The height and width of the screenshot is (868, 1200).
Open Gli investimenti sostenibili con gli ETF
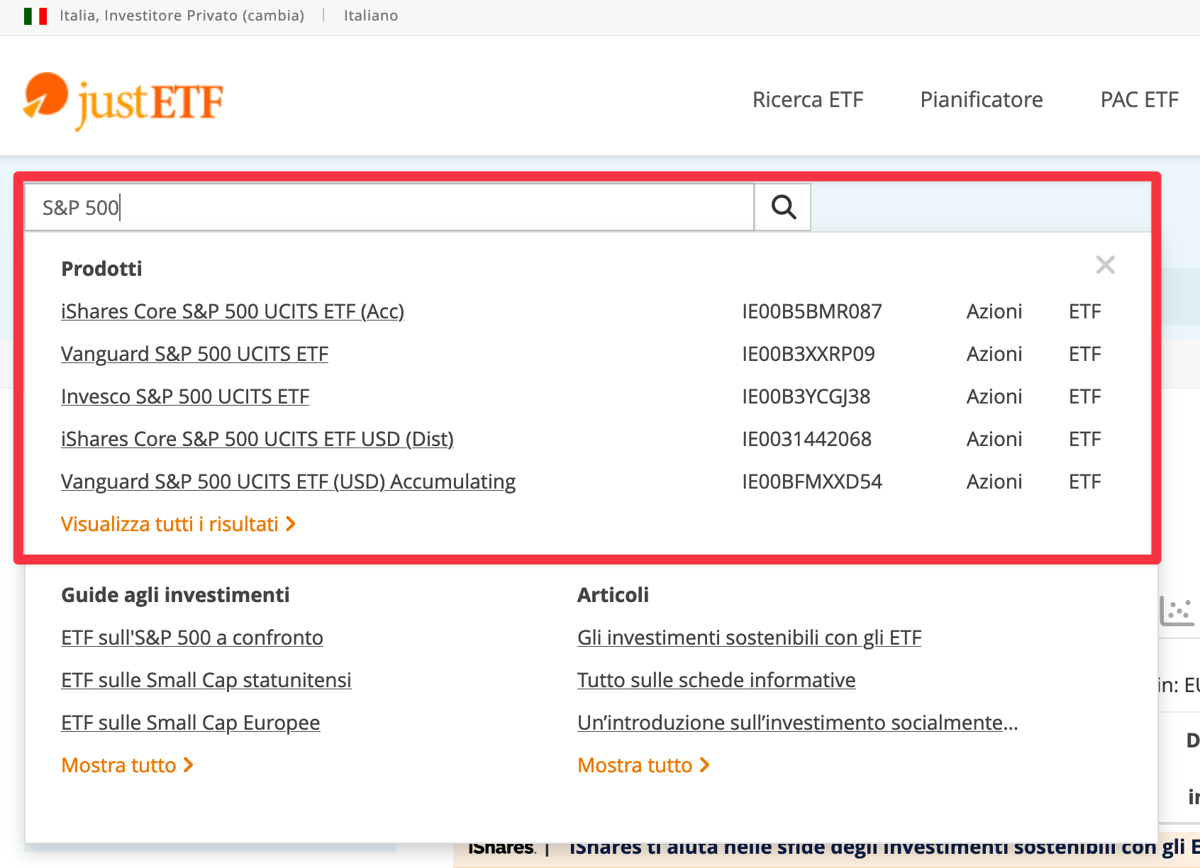749,637
